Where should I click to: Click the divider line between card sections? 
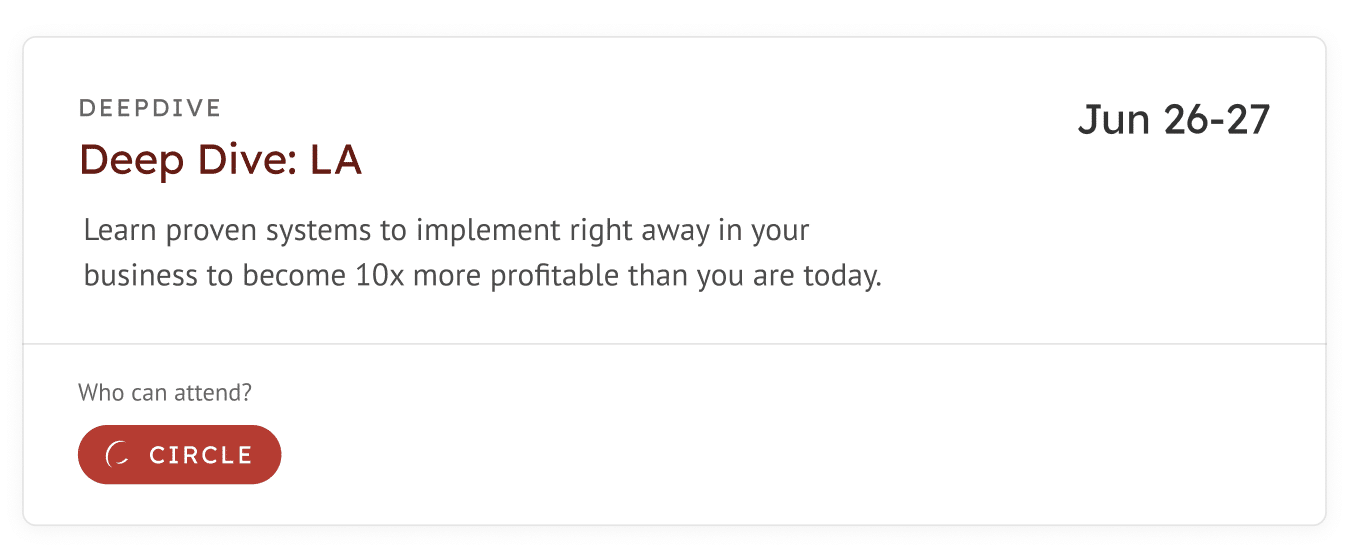point(675,344)
